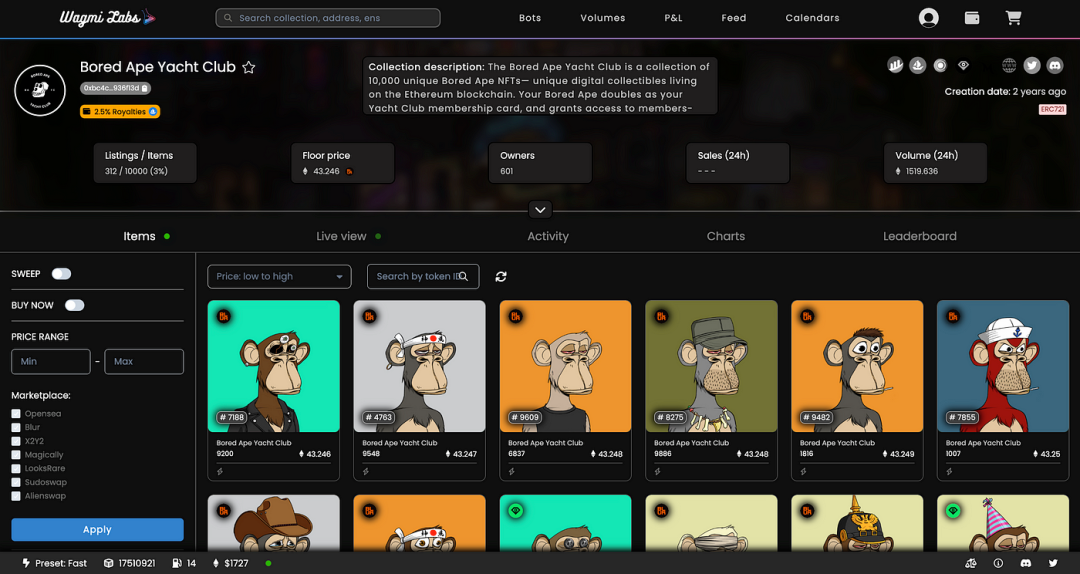Click the Min price field
The width and height of the screenshot is (1080, 574).
pyautogui.click(x=51, y=361)
